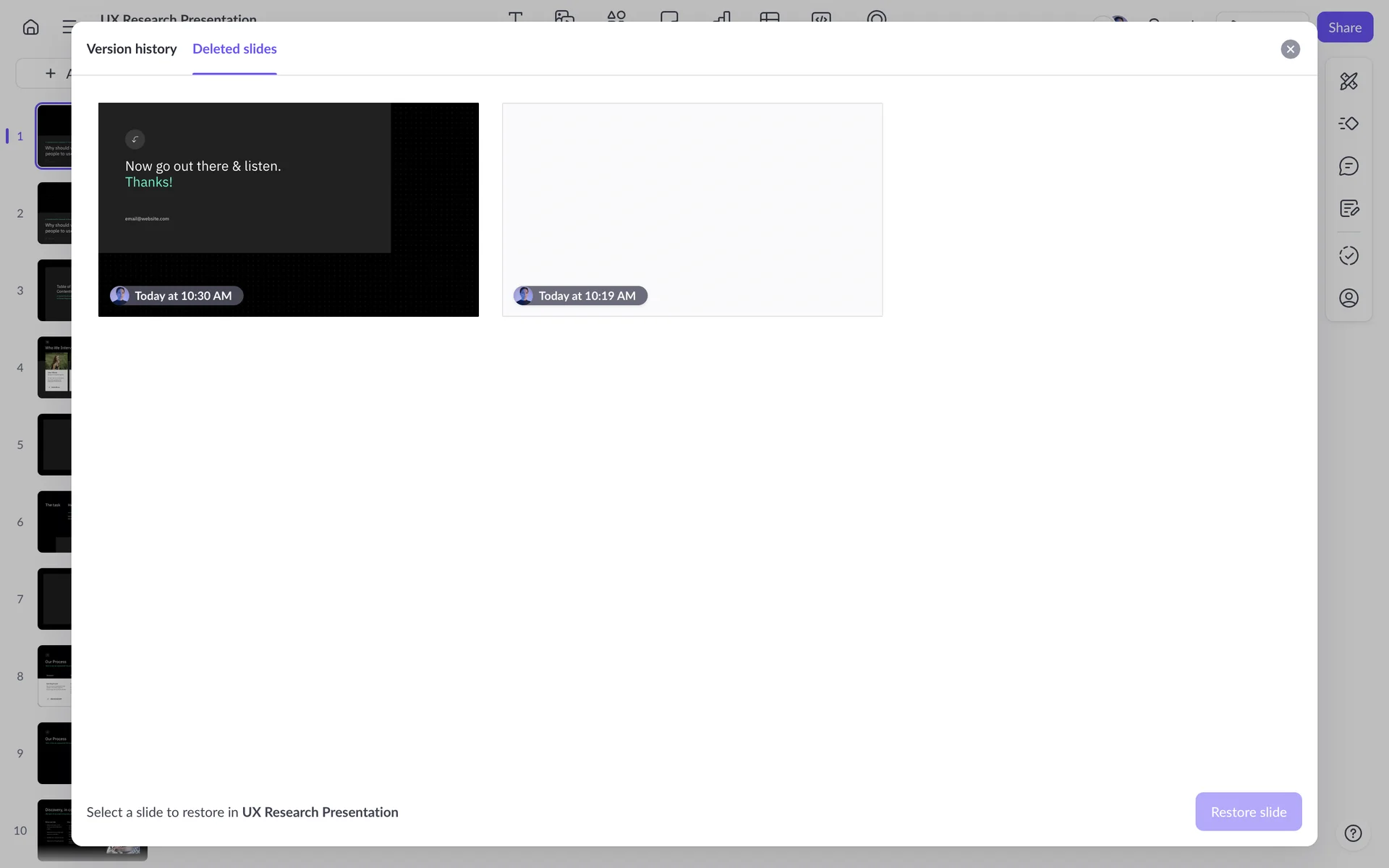Open the animations panel icon
This screenshot has height=868, width=1389.
(x=1348, y=124)
